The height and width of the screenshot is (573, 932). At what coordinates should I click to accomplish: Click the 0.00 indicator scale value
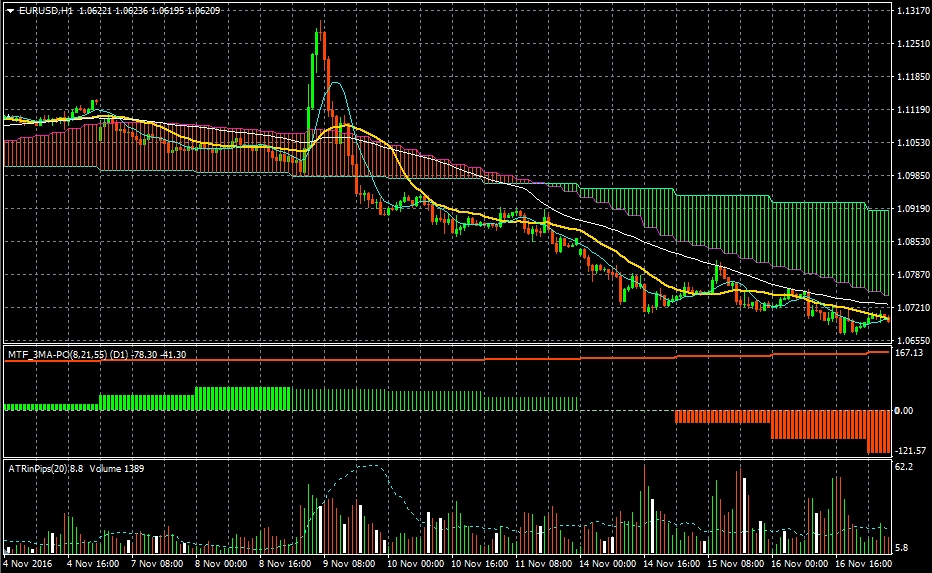tap(904, 411)
